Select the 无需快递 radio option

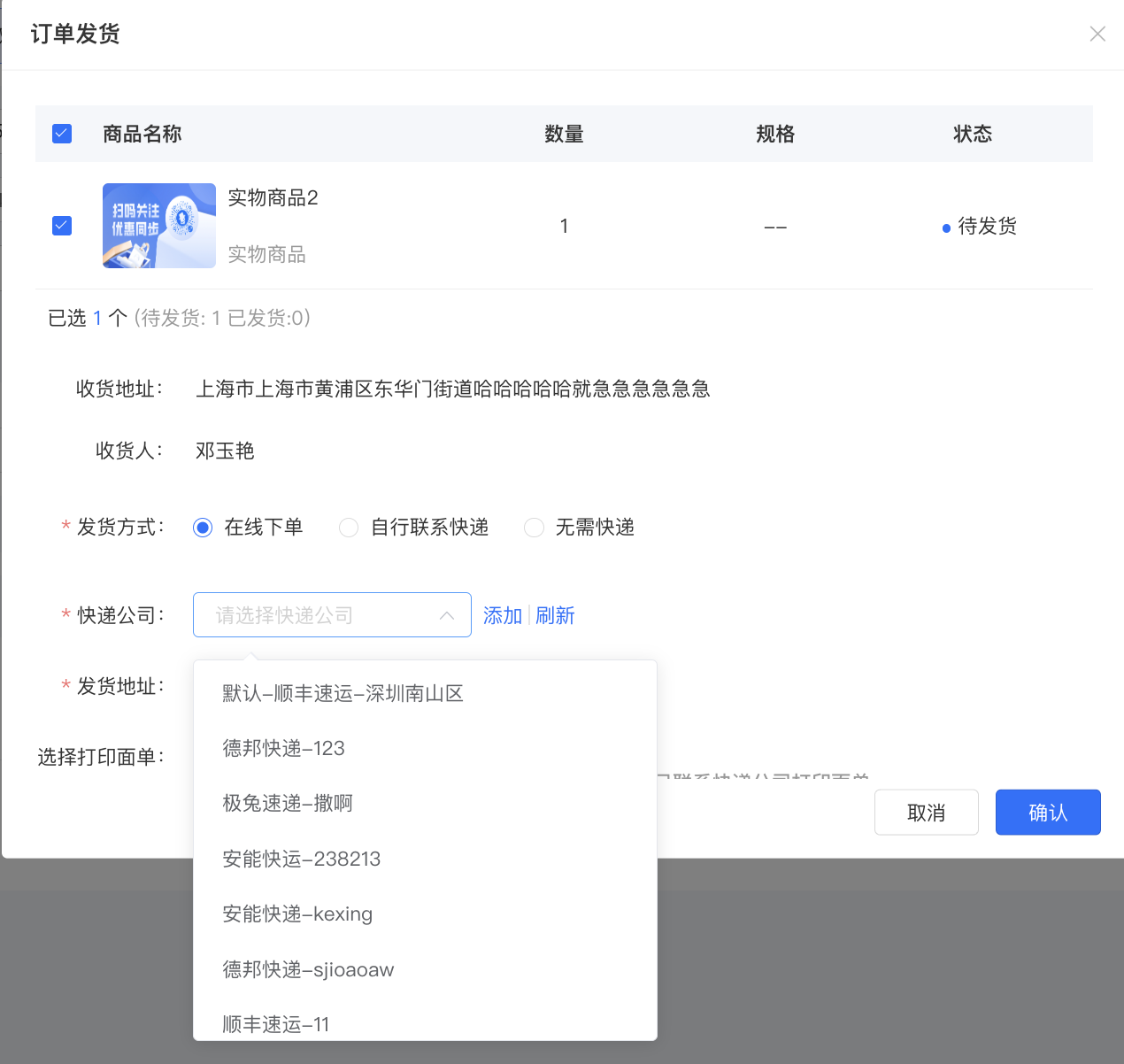tap(580, 528)
